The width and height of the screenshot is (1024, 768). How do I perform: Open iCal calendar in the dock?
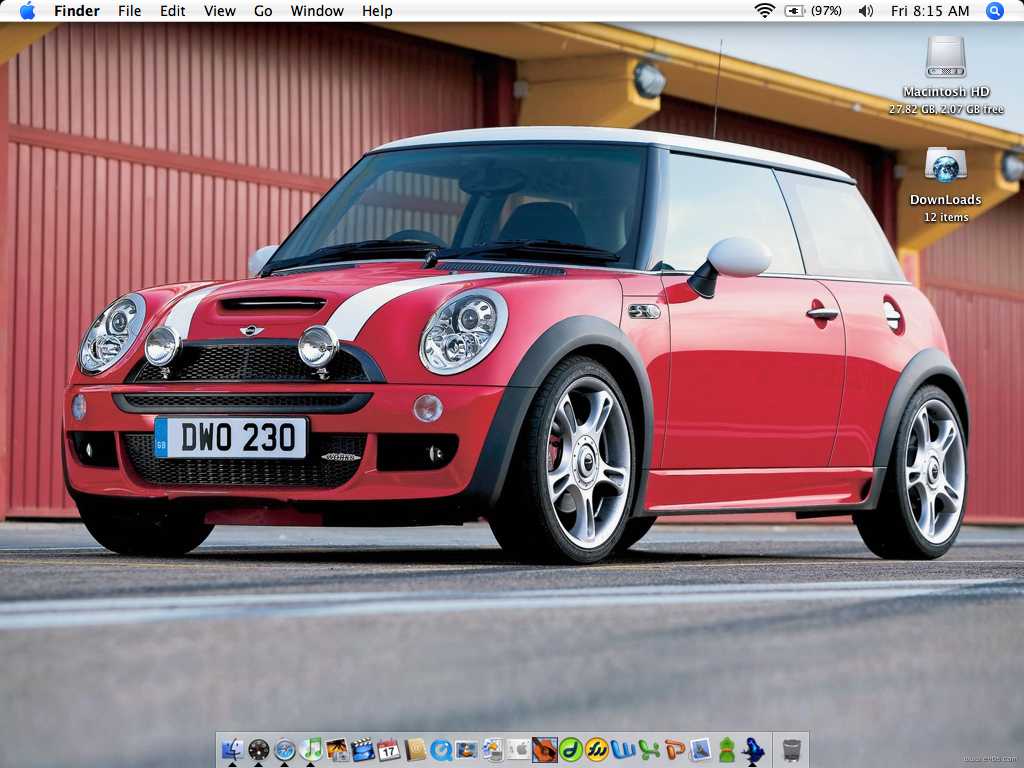[x=389, y=749]
